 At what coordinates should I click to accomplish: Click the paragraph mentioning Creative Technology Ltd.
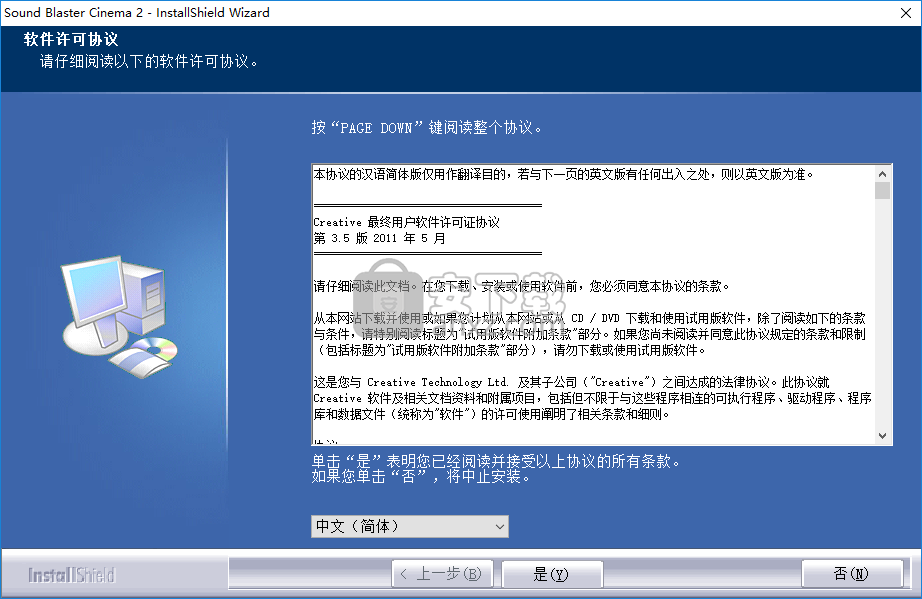click(593, 398)
